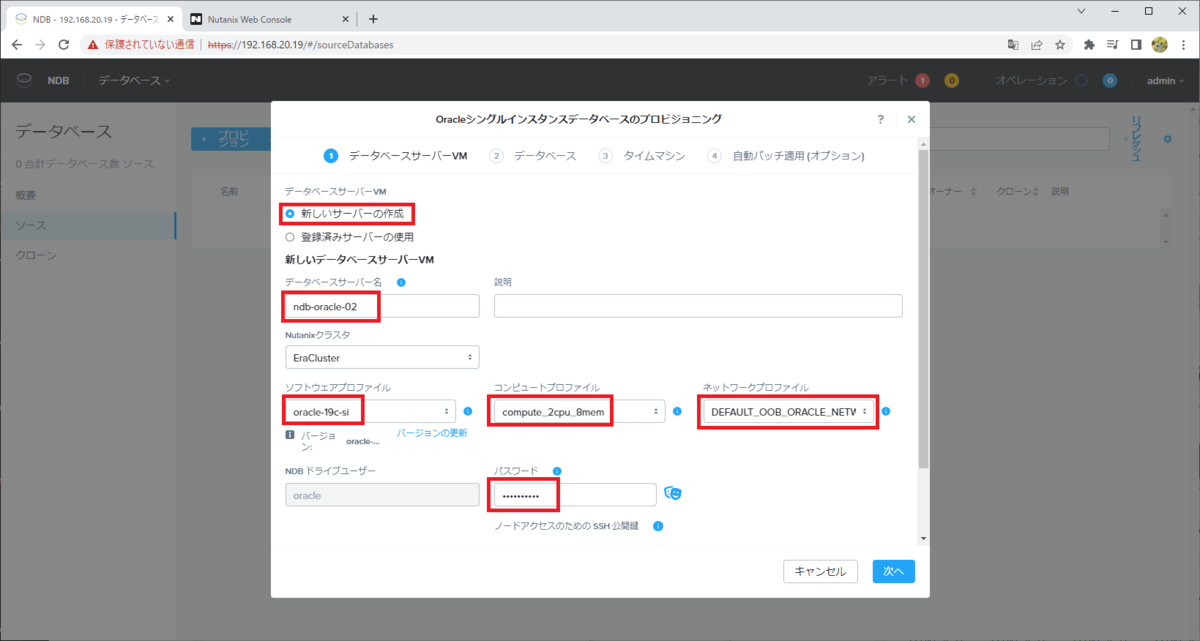Go to step 3 Time Machine tab
Viewport: 1200px width, 641px height.
point(642,156)
